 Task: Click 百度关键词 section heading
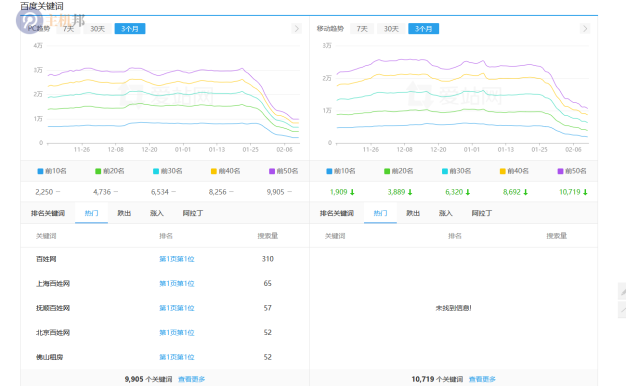click(42, 6)
